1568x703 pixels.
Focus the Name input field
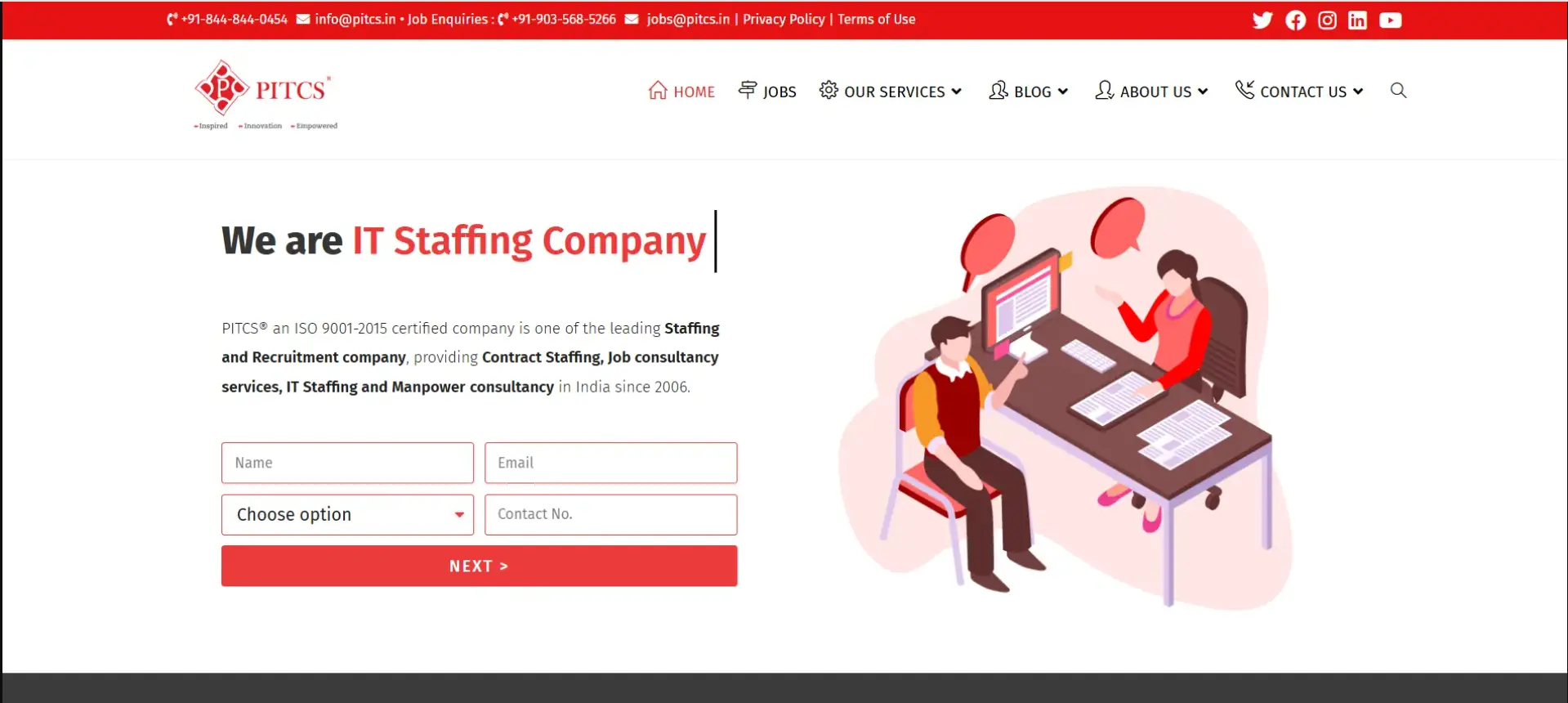[347, 463]
